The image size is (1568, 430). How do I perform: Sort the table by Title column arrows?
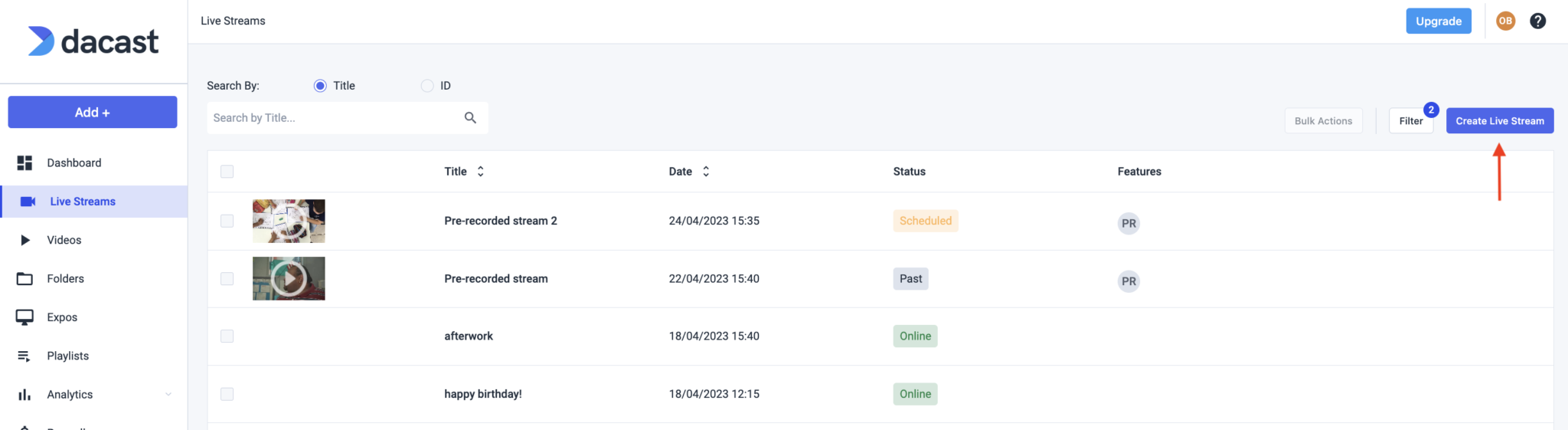coord(480,172)
